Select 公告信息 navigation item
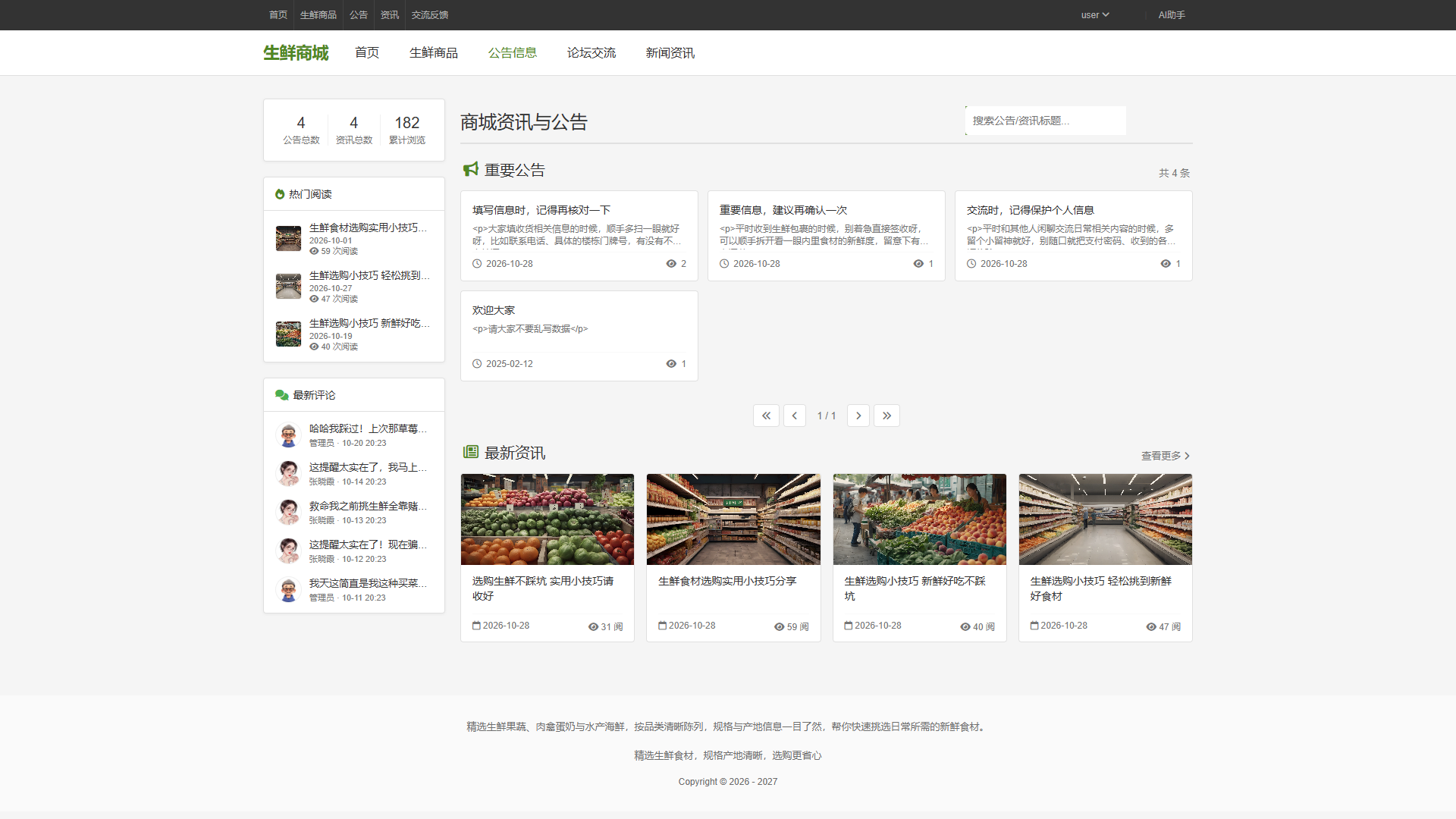The image size is (1456, 819). pos(513,52)
